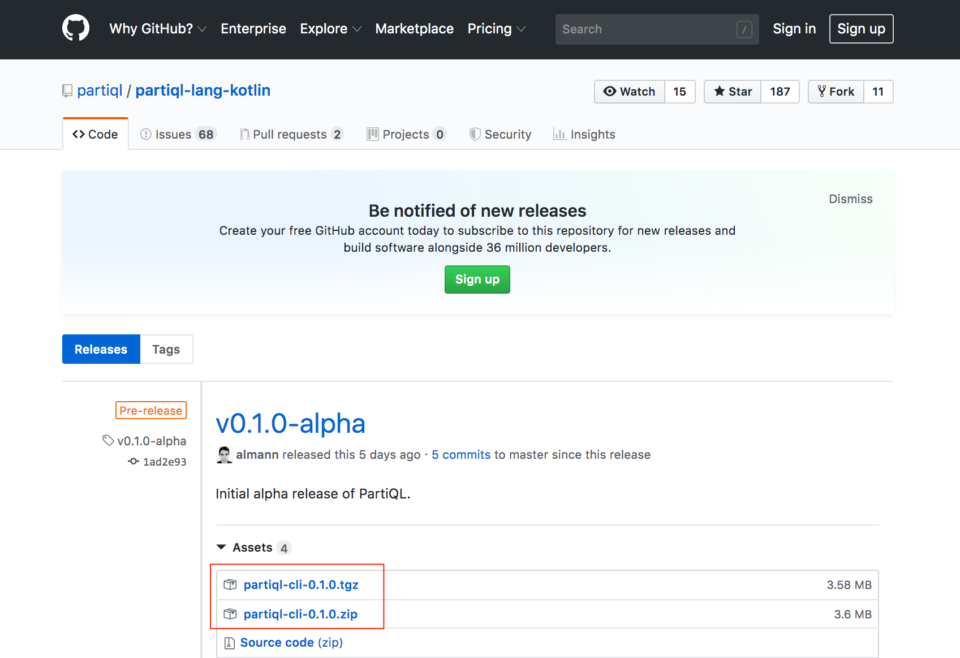This screenshot has height=658, width=960.
Task: Open the 5 commits link
Action: pyautogui.click(x=460, y=454)
